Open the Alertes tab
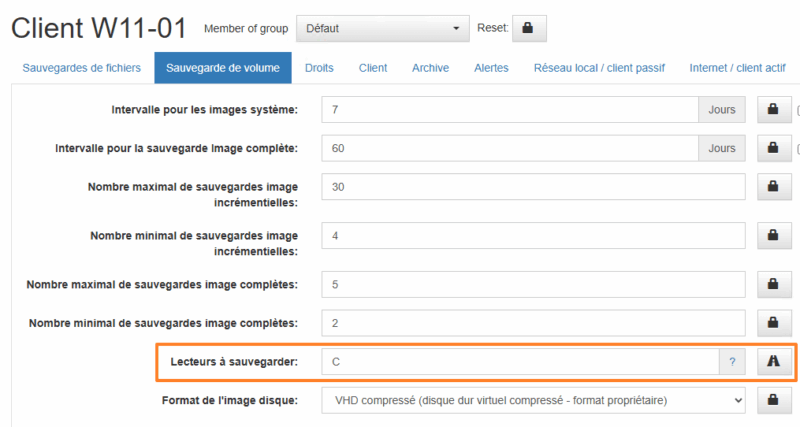This screenshot has height=427, width=800. tap(491, 68)
